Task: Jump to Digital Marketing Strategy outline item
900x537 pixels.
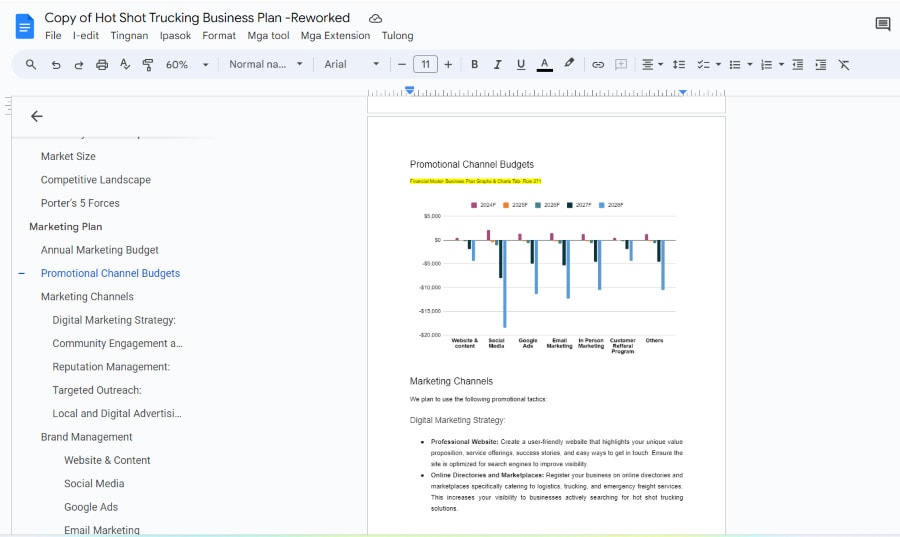Action: 114,320
